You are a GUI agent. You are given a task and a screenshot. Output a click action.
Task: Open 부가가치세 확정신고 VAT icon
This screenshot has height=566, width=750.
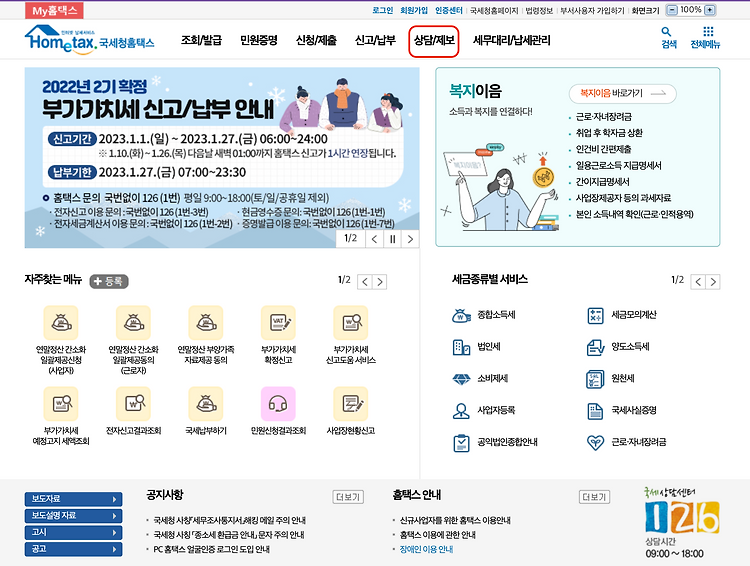tap(278, 322)
